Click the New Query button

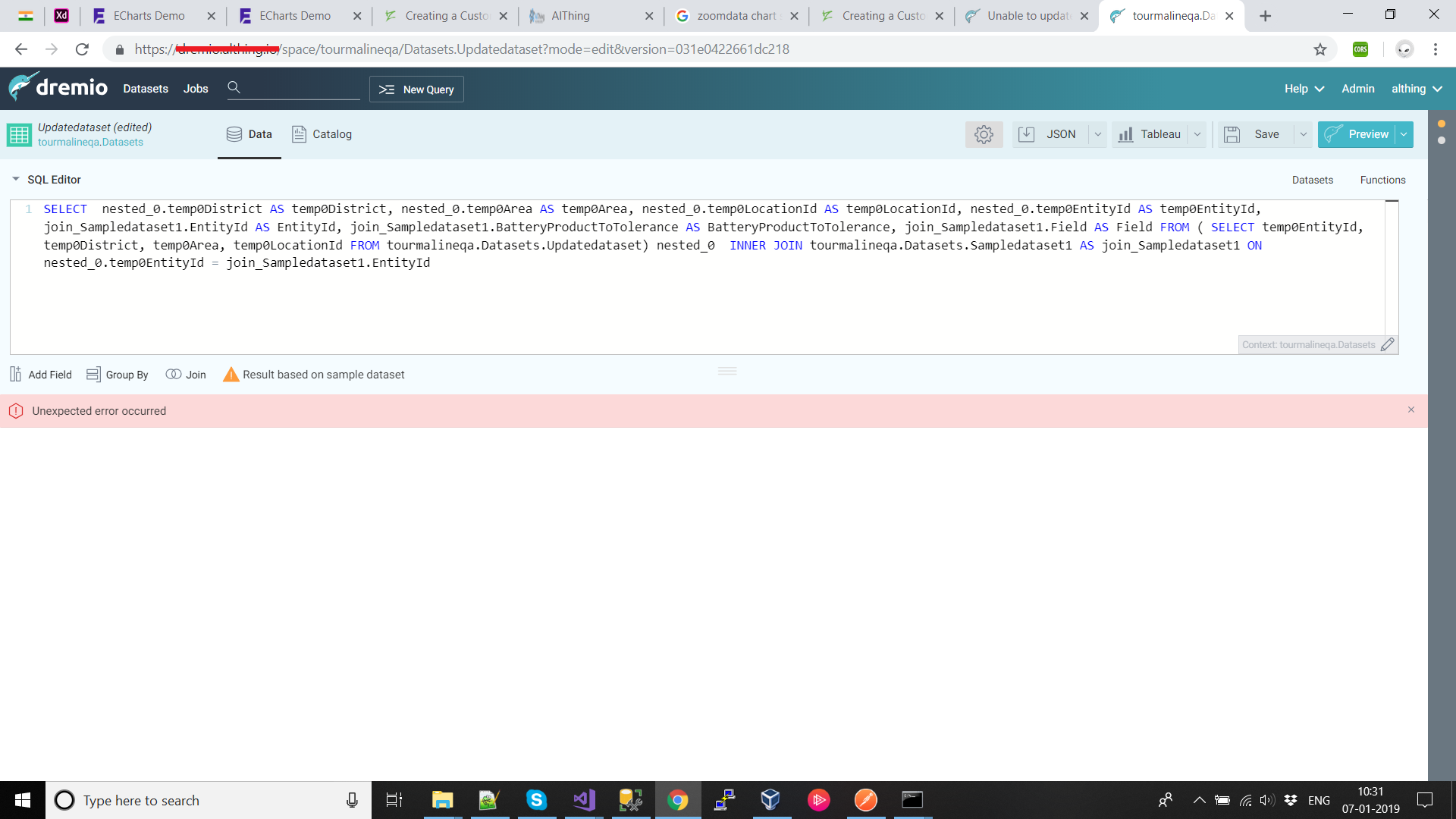[x=416, y=89]
